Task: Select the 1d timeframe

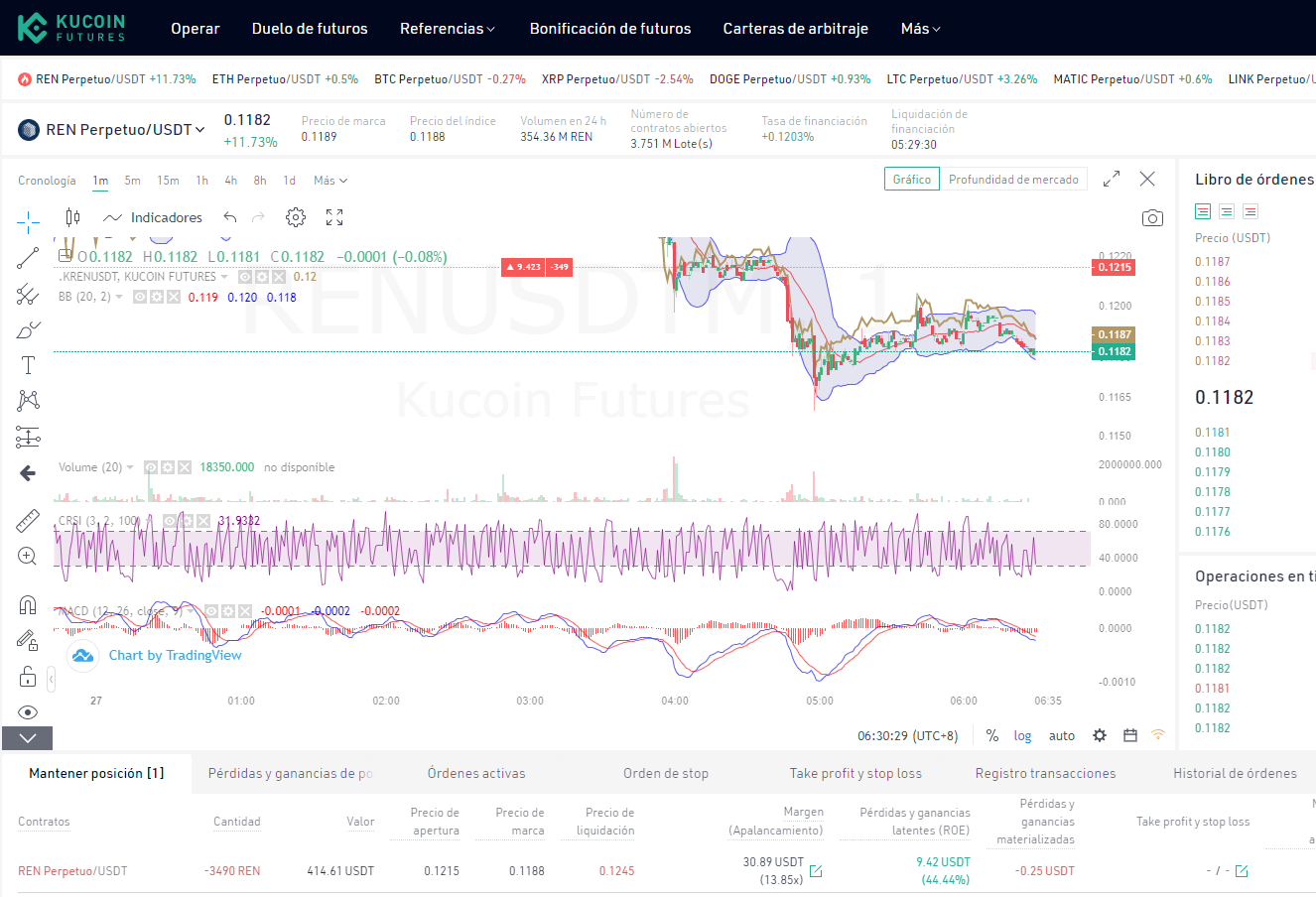Action: 289,181
